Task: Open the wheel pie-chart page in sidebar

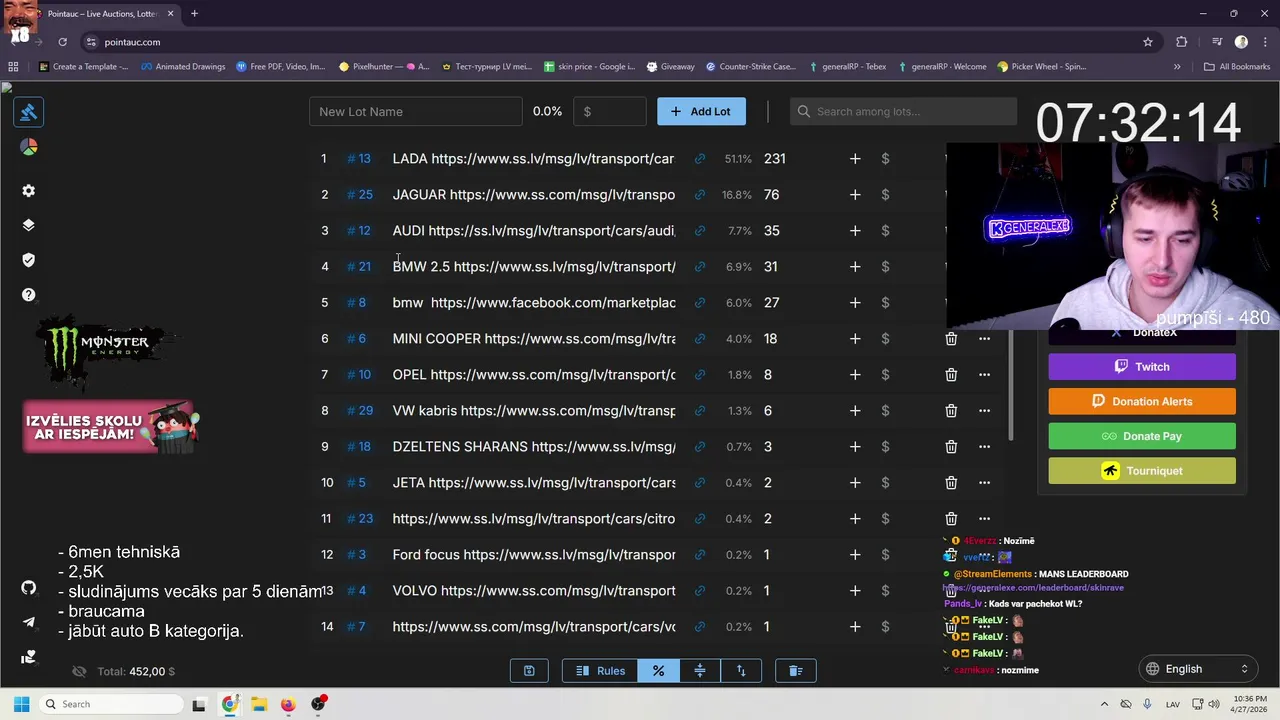Action: pyautogui.click(x=29, y=147)
